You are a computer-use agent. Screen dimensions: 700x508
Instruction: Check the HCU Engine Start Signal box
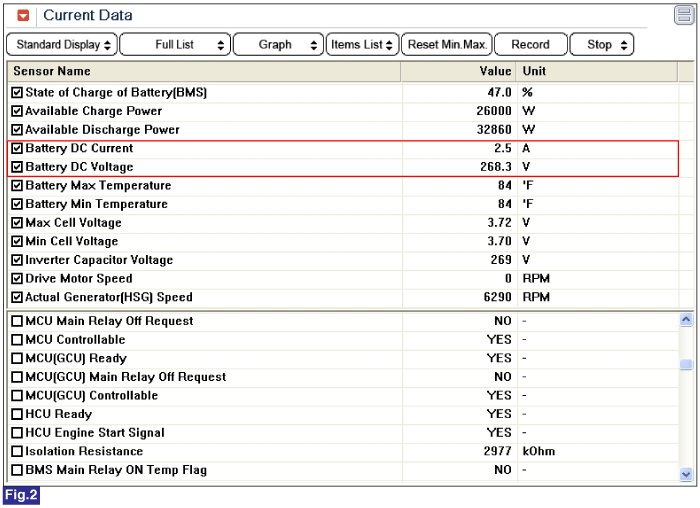16,433
